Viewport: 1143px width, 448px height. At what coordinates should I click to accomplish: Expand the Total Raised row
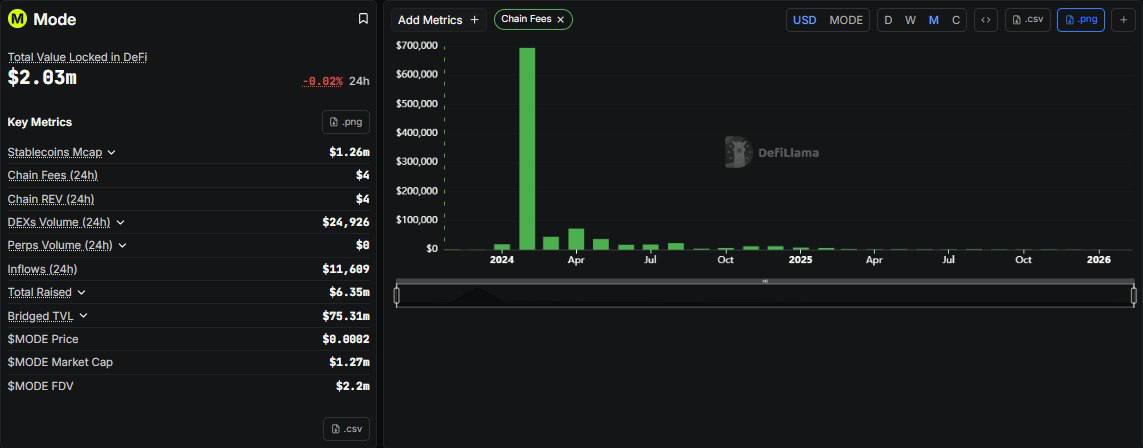81,292
